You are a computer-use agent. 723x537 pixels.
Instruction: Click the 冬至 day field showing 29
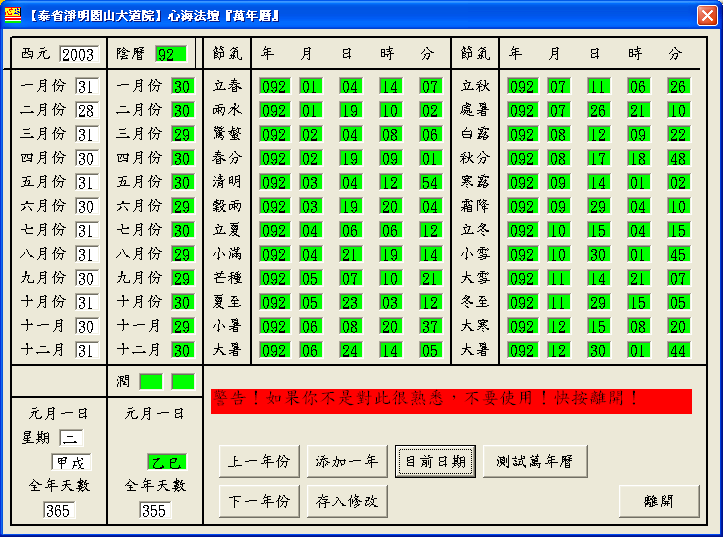(599, 302)
